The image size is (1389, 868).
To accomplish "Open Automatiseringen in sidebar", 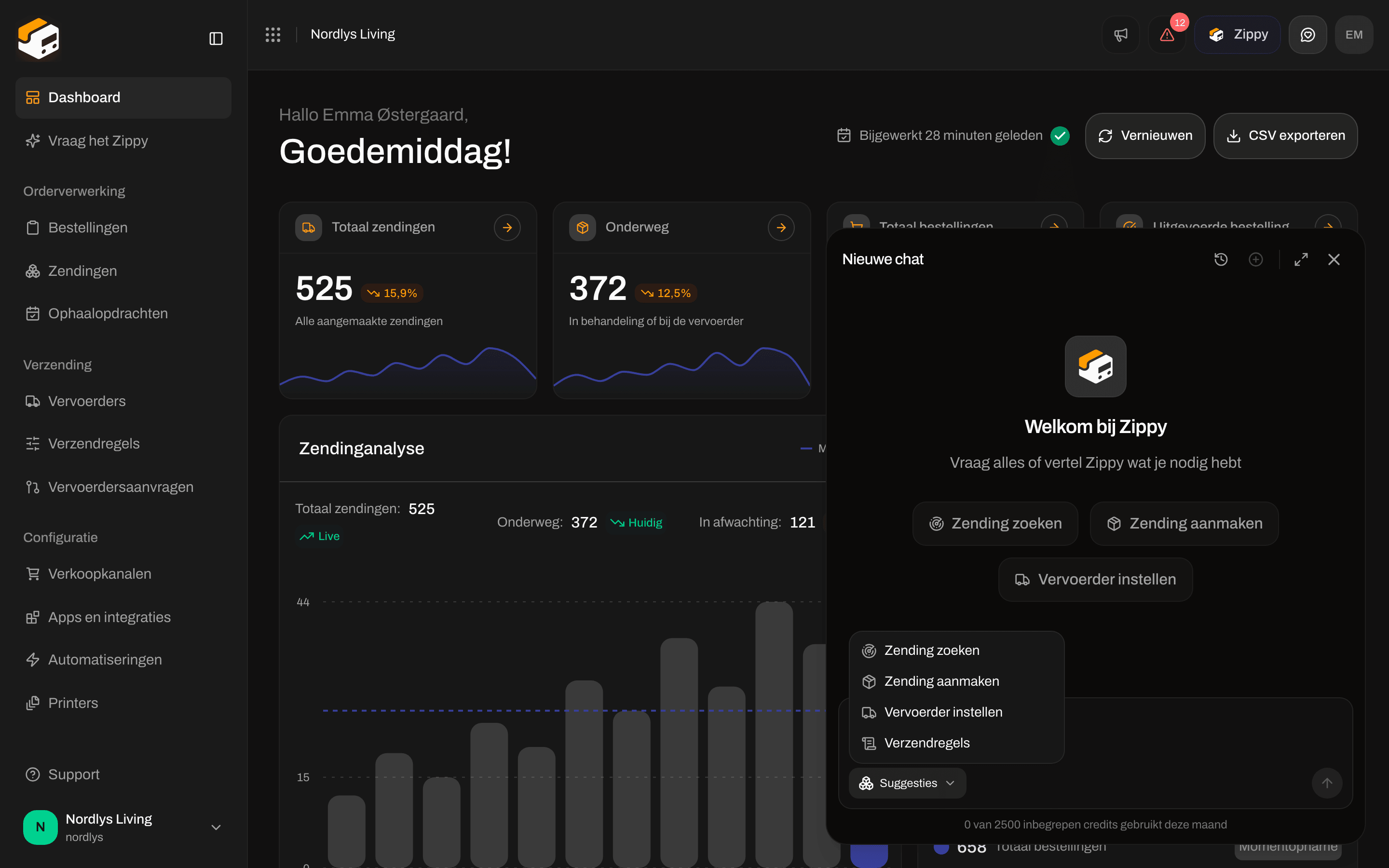I will tap(123, 660).
